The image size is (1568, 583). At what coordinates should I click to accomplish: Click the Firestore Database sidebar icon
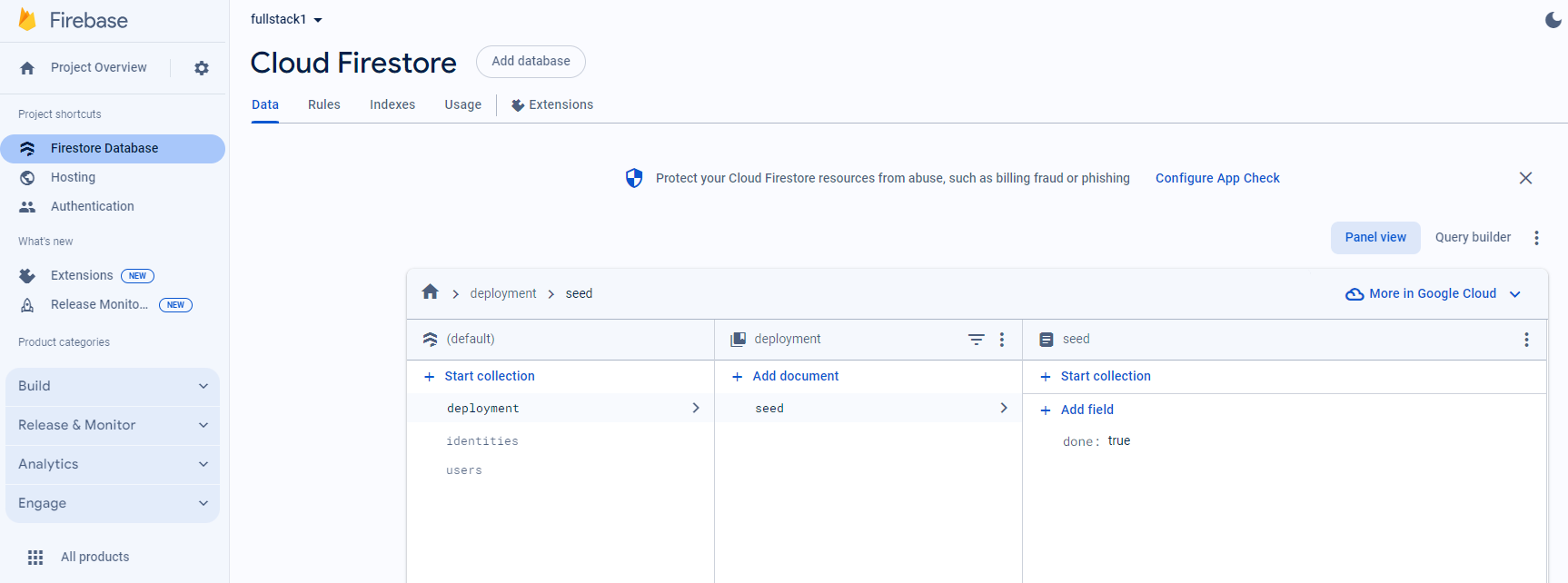coord(27,149)
